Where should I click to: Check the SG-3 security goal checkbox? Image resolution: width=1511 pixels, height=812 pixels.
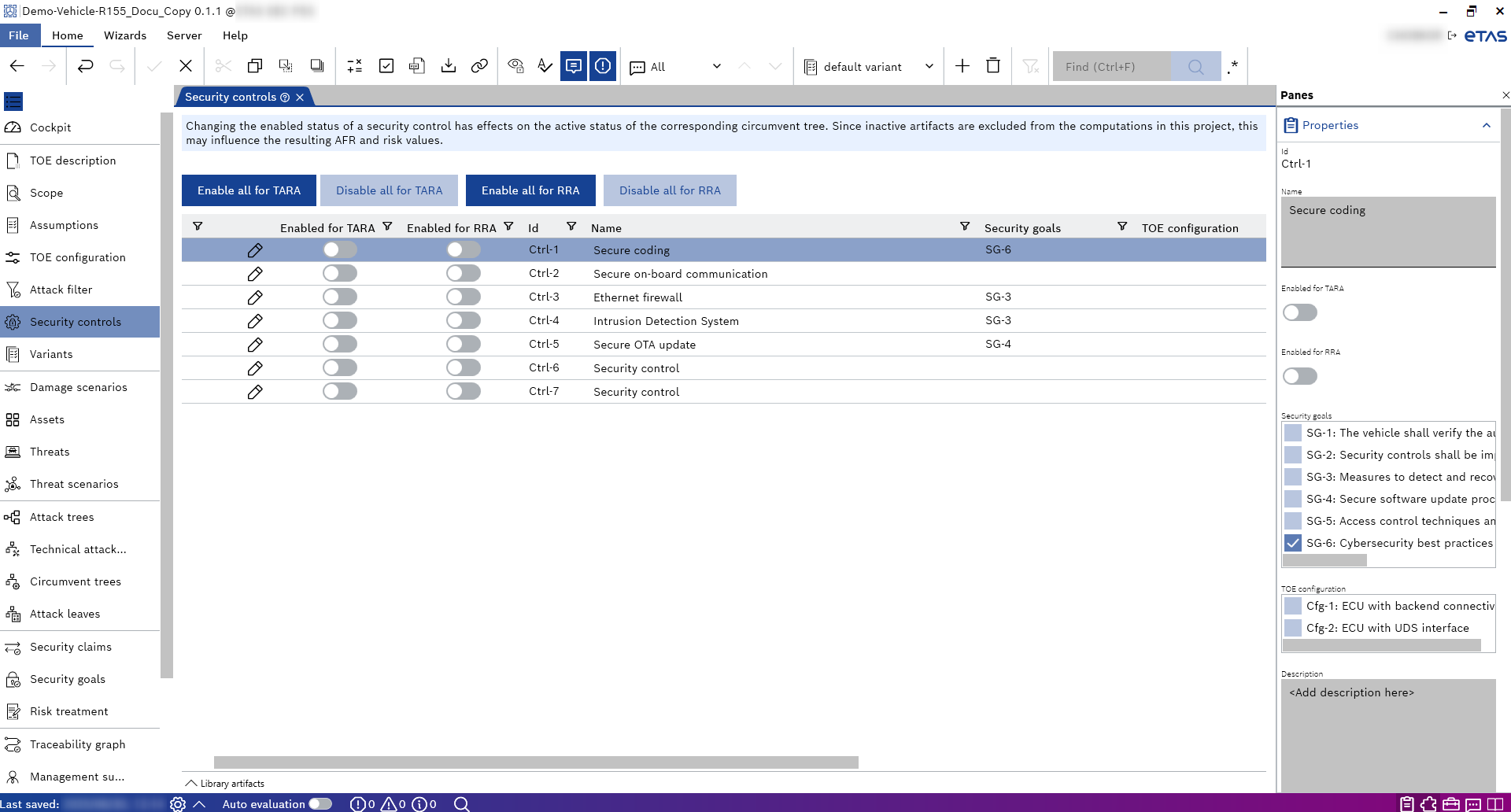click(x=1292, y=477)
